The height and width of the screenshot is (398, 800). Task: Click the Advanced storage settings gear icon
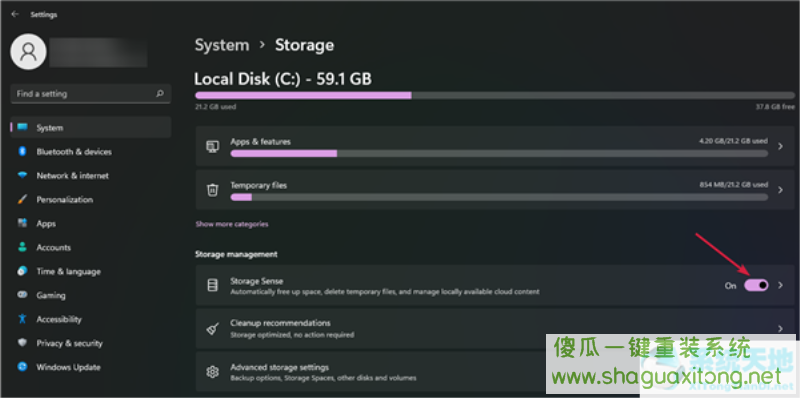tap(212, 372)
